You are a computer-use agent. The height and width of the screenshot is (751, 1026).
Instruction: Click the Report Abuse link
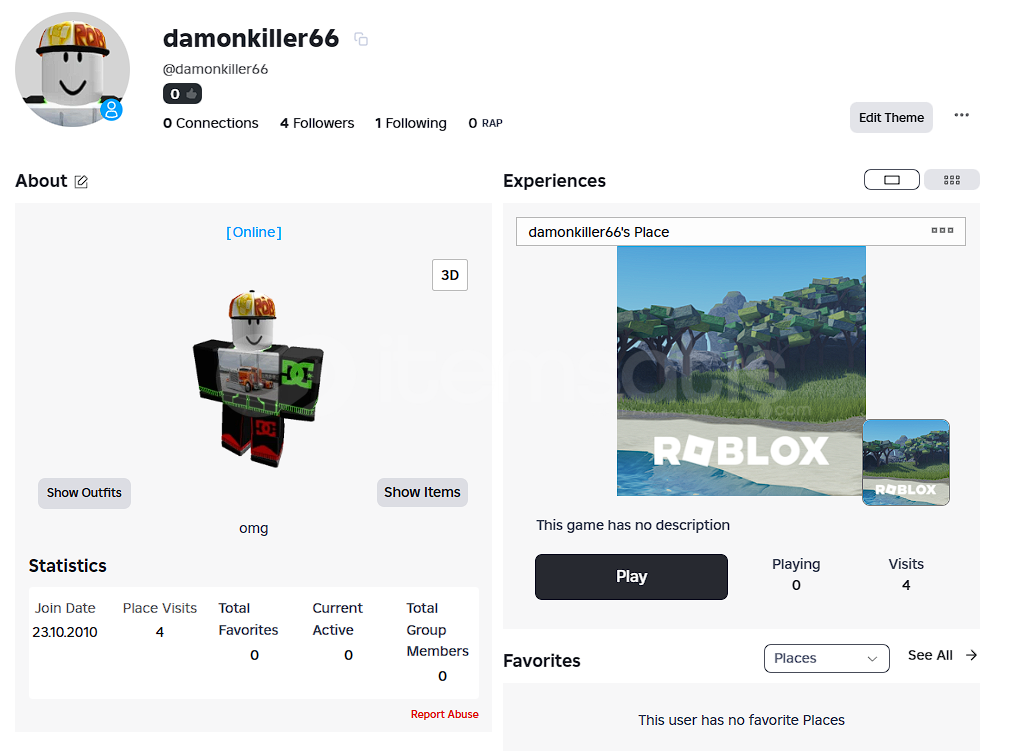444,714
